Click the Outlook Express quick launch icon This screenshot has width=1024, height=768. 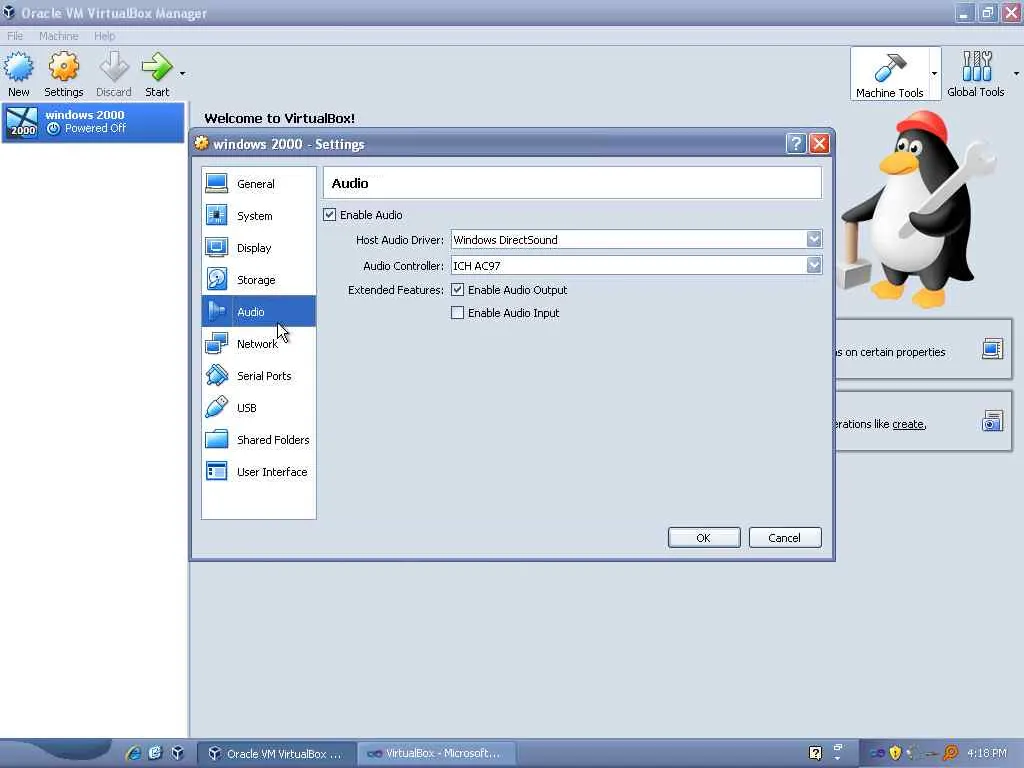155,753
